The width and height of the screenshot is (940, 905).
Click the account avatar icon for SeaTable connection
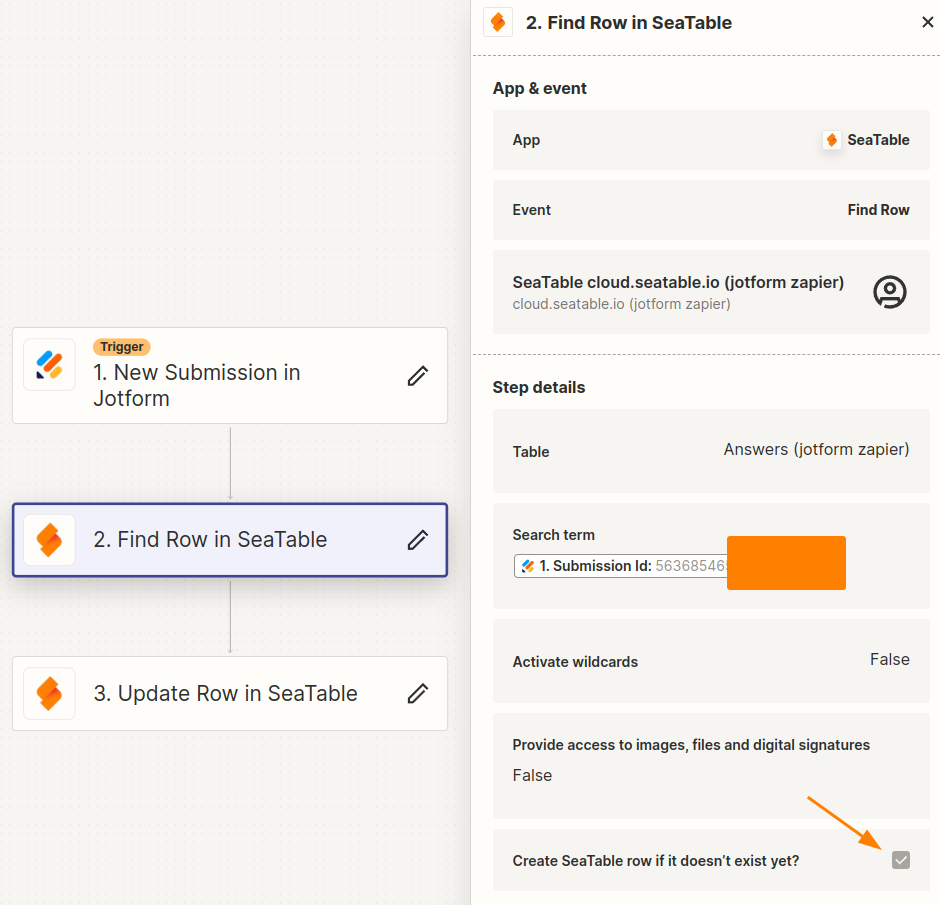pyautogui.click(x=890, y=292)
